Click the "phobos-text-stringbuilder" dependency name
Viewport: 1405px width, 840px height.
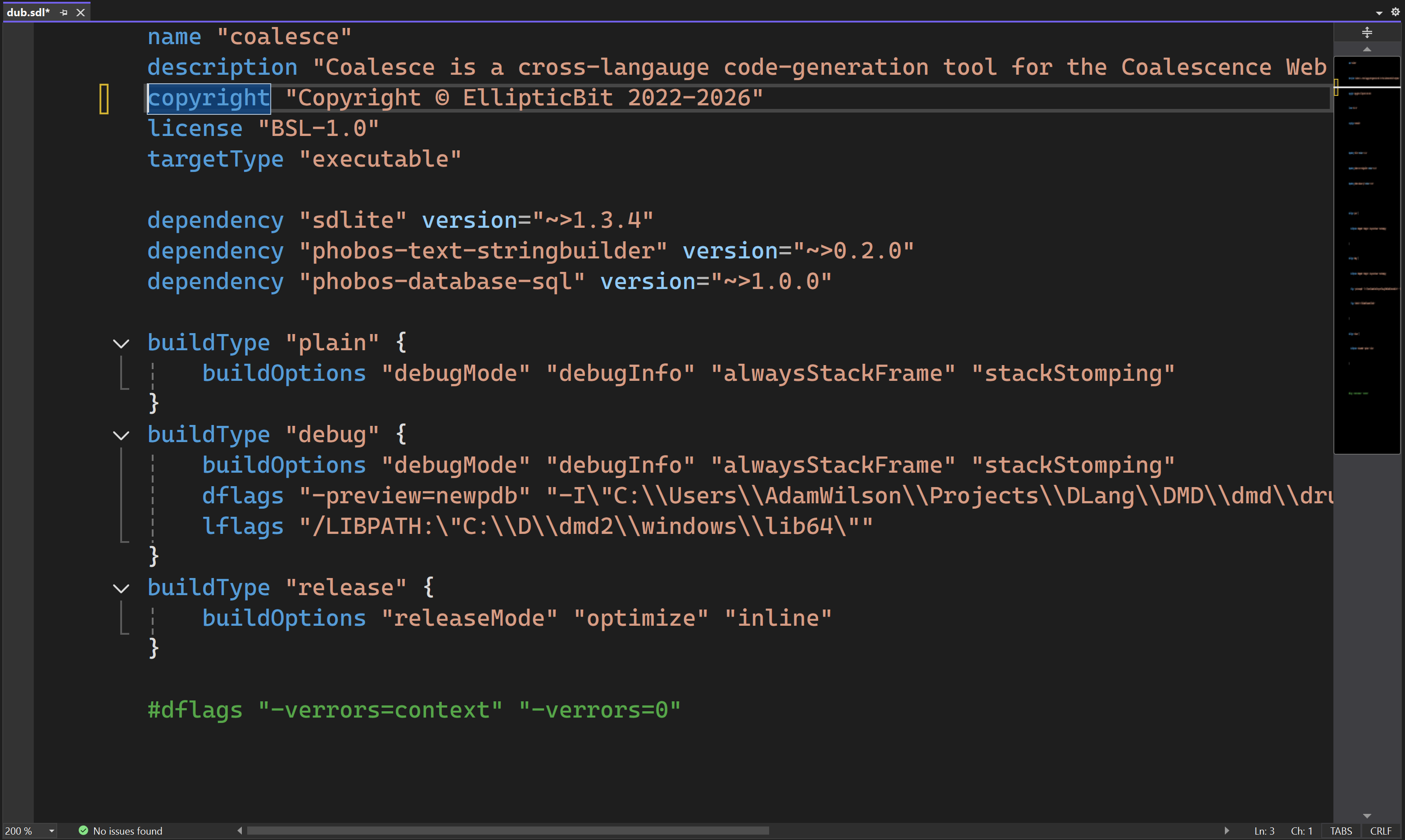coord(483,251)
